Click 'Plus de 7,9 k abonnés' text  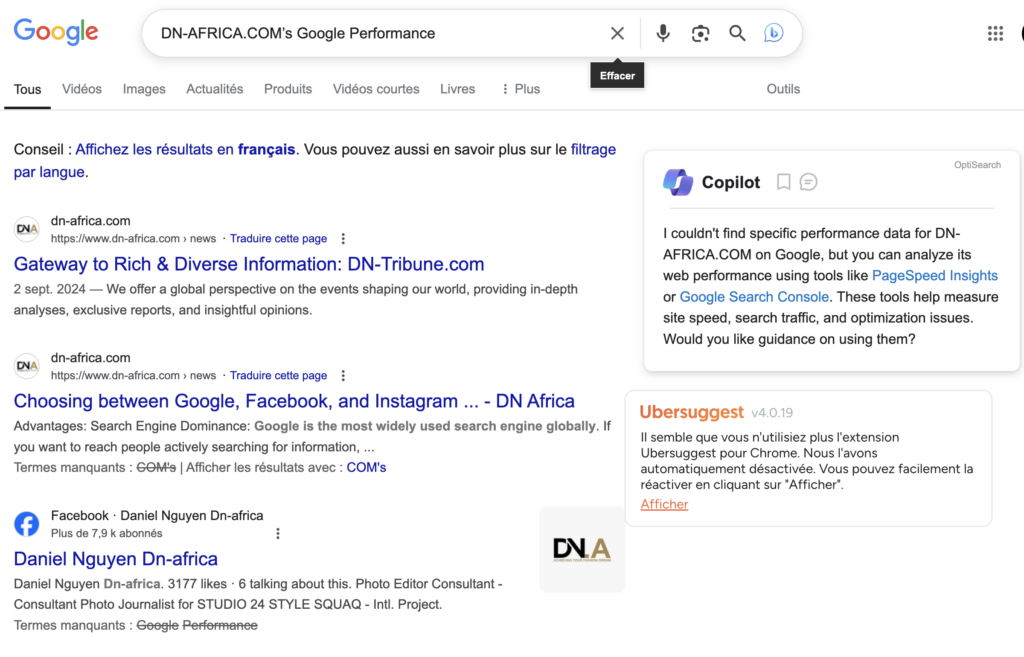106,534
